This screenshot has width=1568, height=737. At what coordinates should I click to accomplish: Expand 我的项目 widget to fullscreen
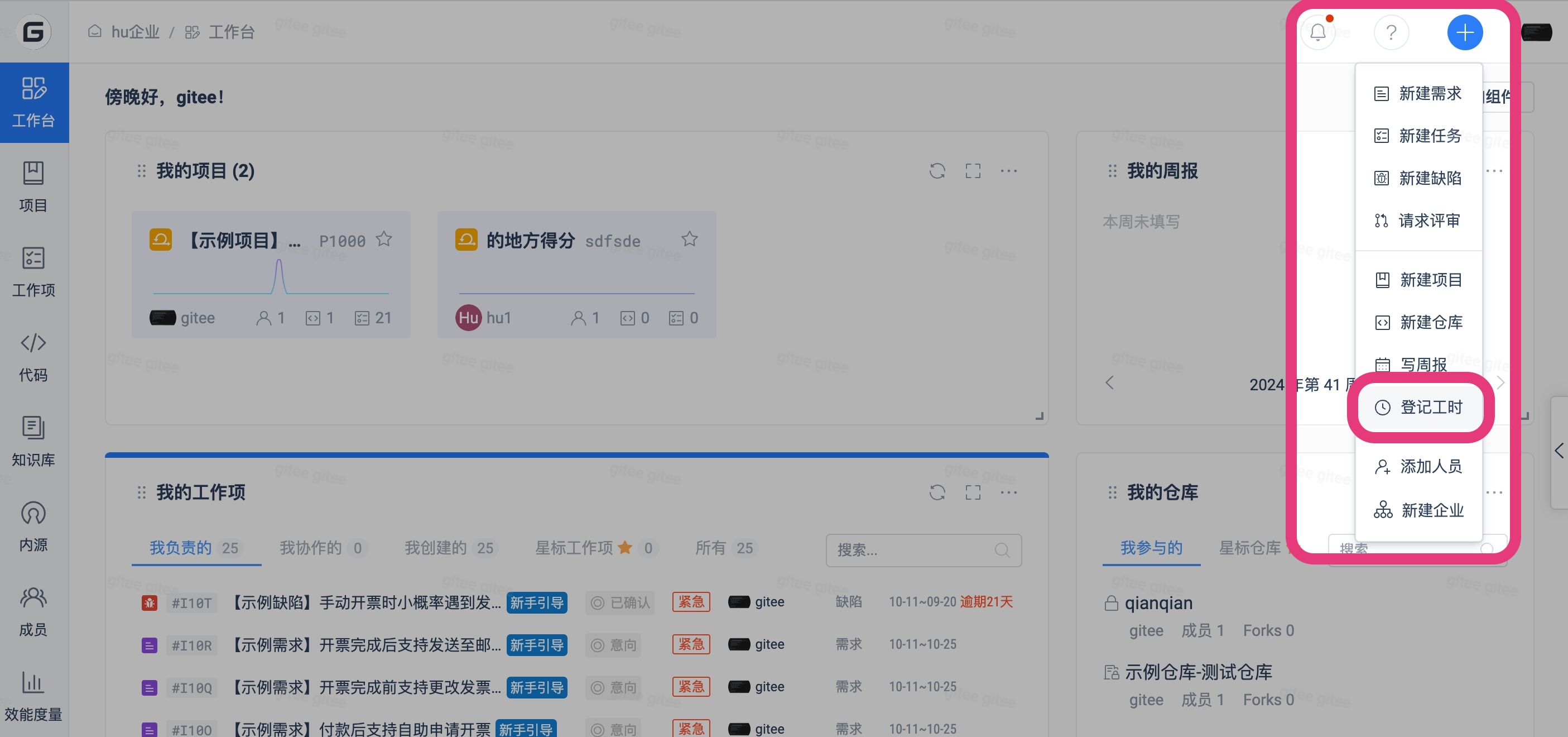(x=973, y=170)
